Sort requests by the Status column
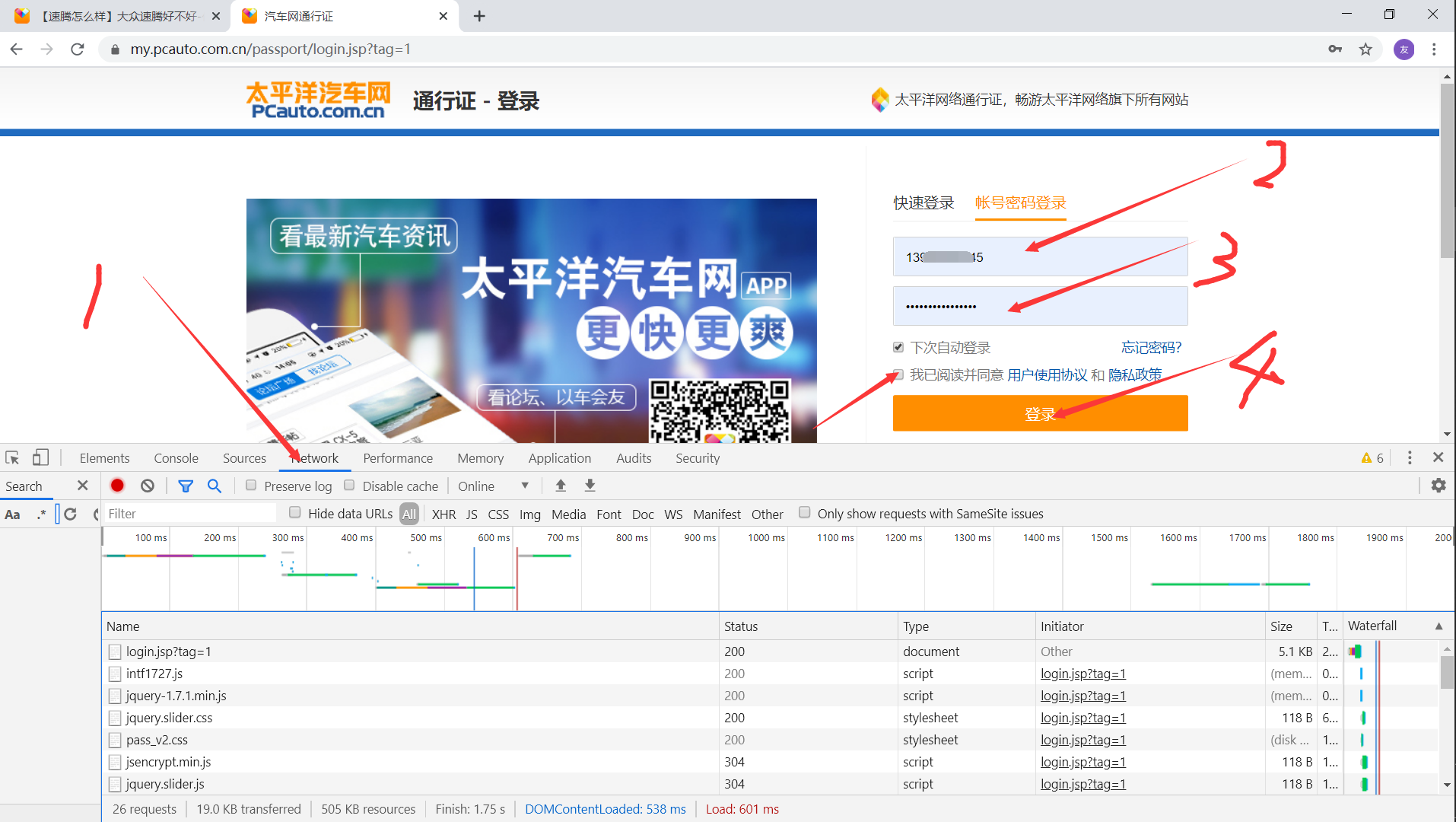1456x822 pixels. [x=808, y=626]
